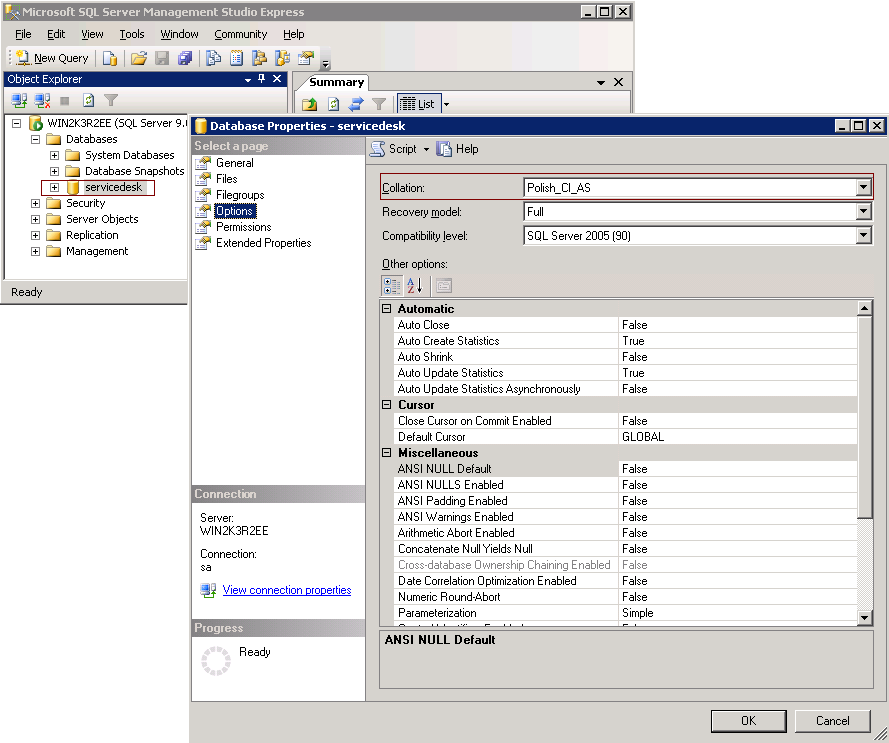Click Connect icon in Object Explorer
Image resolution: width=889 pixels, height=743 pixels.
pos(19,101)
